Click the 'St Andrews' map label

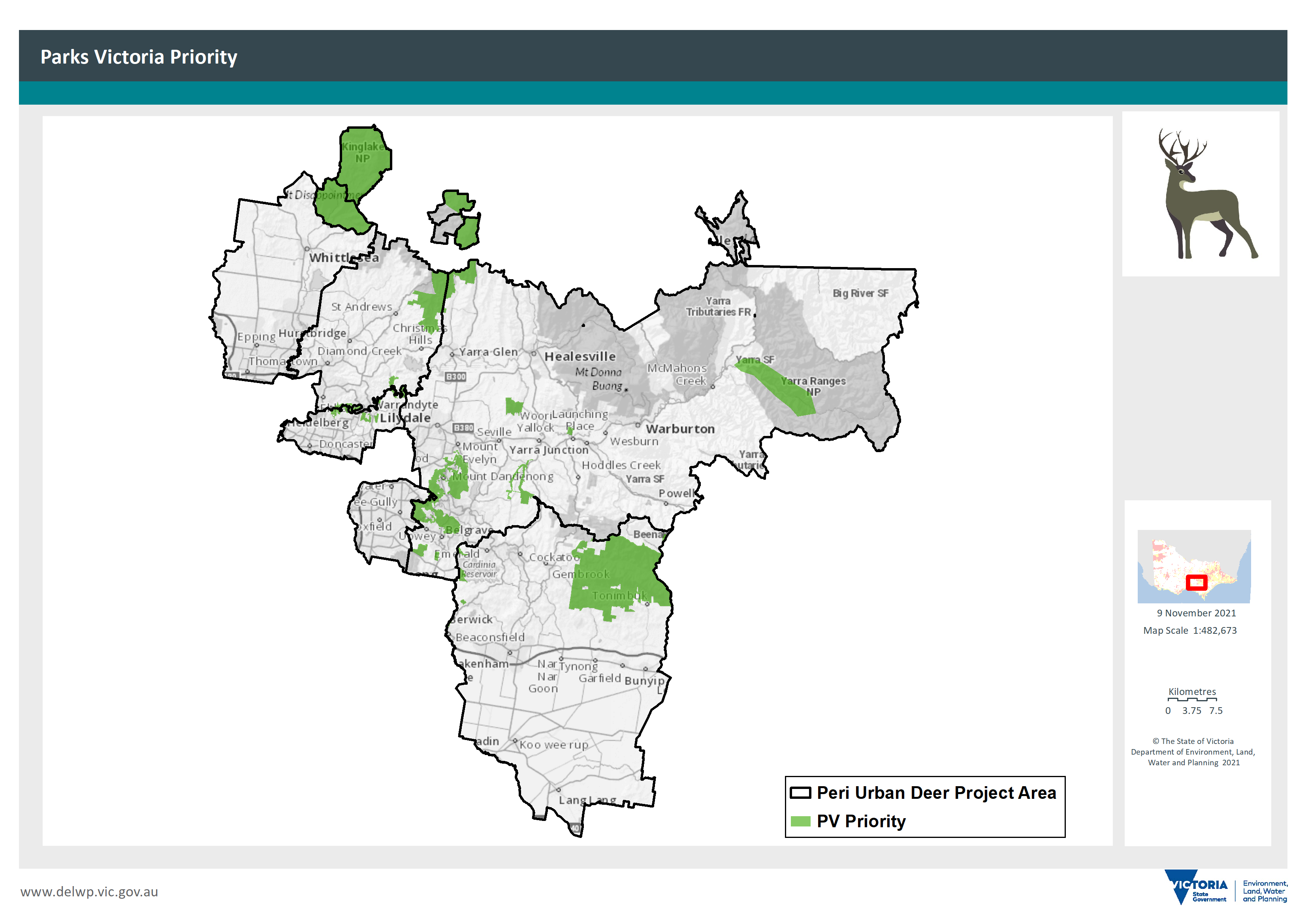point(362,307)
